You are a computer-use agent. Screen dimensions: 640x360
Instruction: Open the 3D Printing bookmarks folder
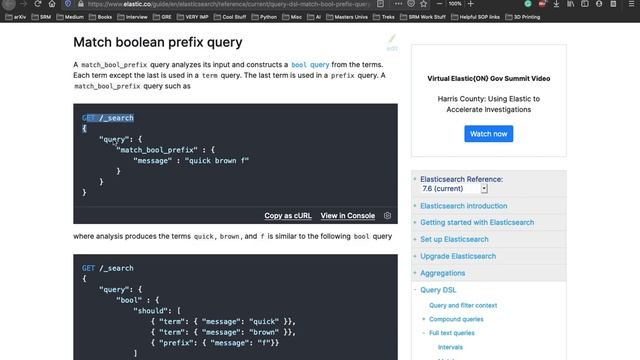[523, 17]
